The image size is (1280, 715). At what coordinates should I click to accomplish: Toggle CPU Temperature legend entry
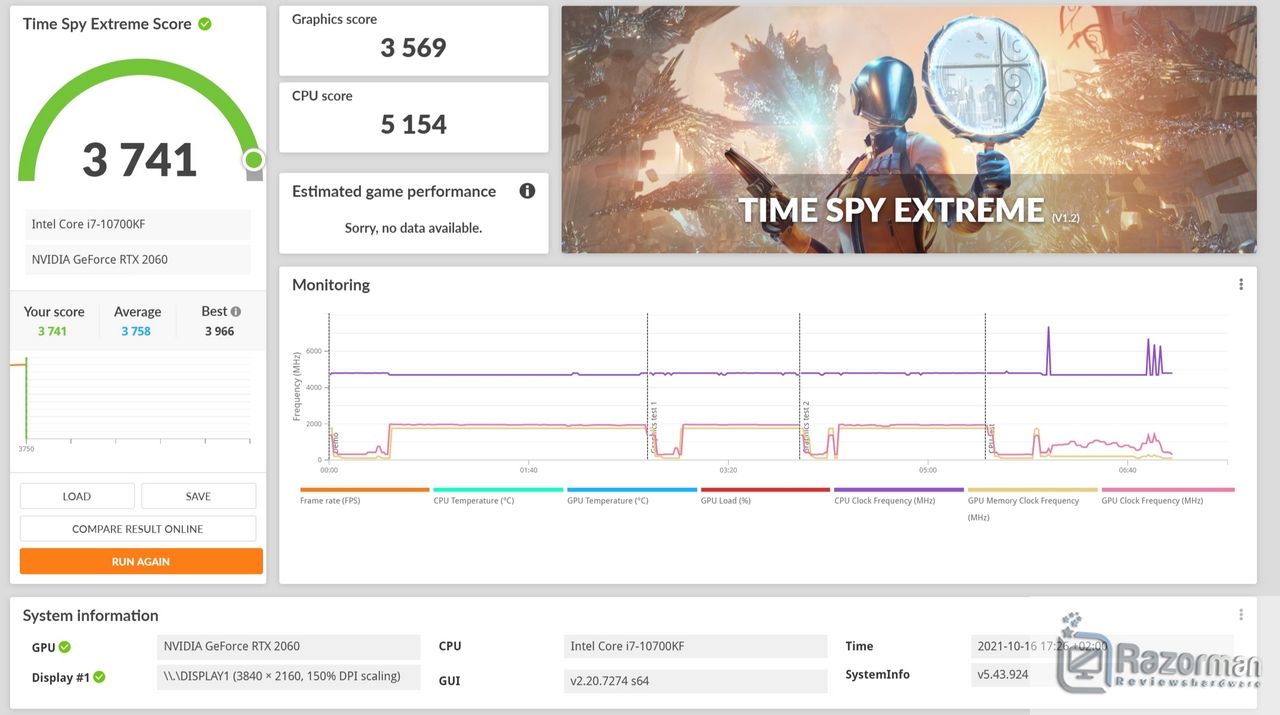coord(498,495)
